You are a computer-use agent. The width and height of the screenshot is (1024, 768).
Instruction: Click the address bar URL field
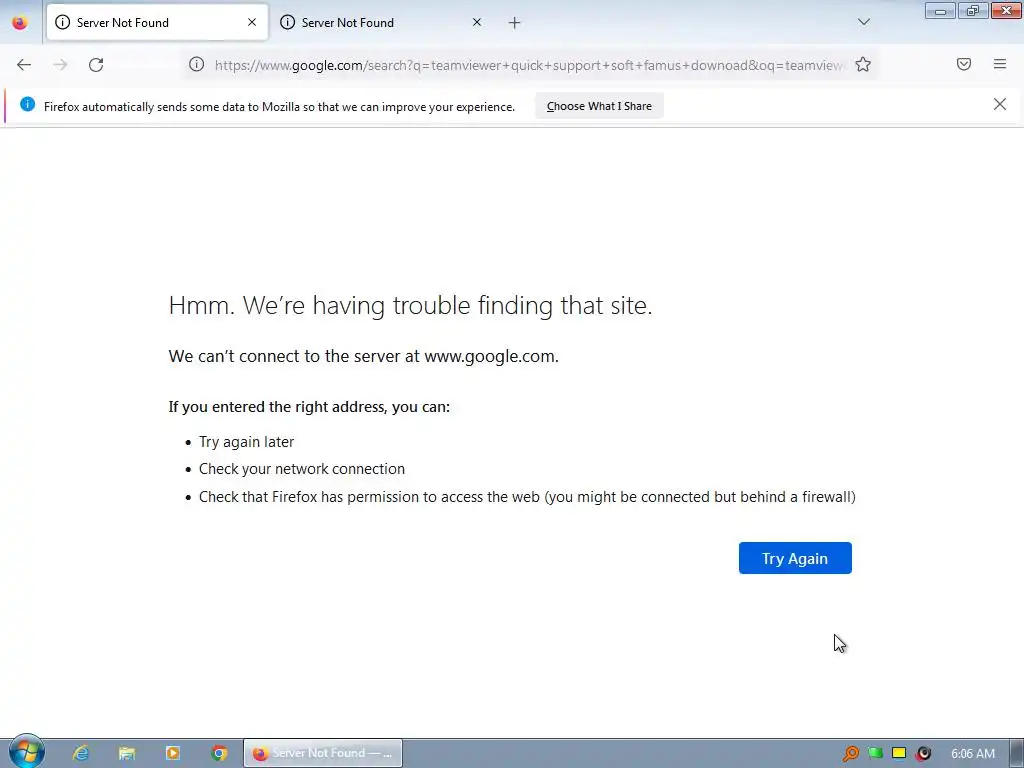[528, 65]
